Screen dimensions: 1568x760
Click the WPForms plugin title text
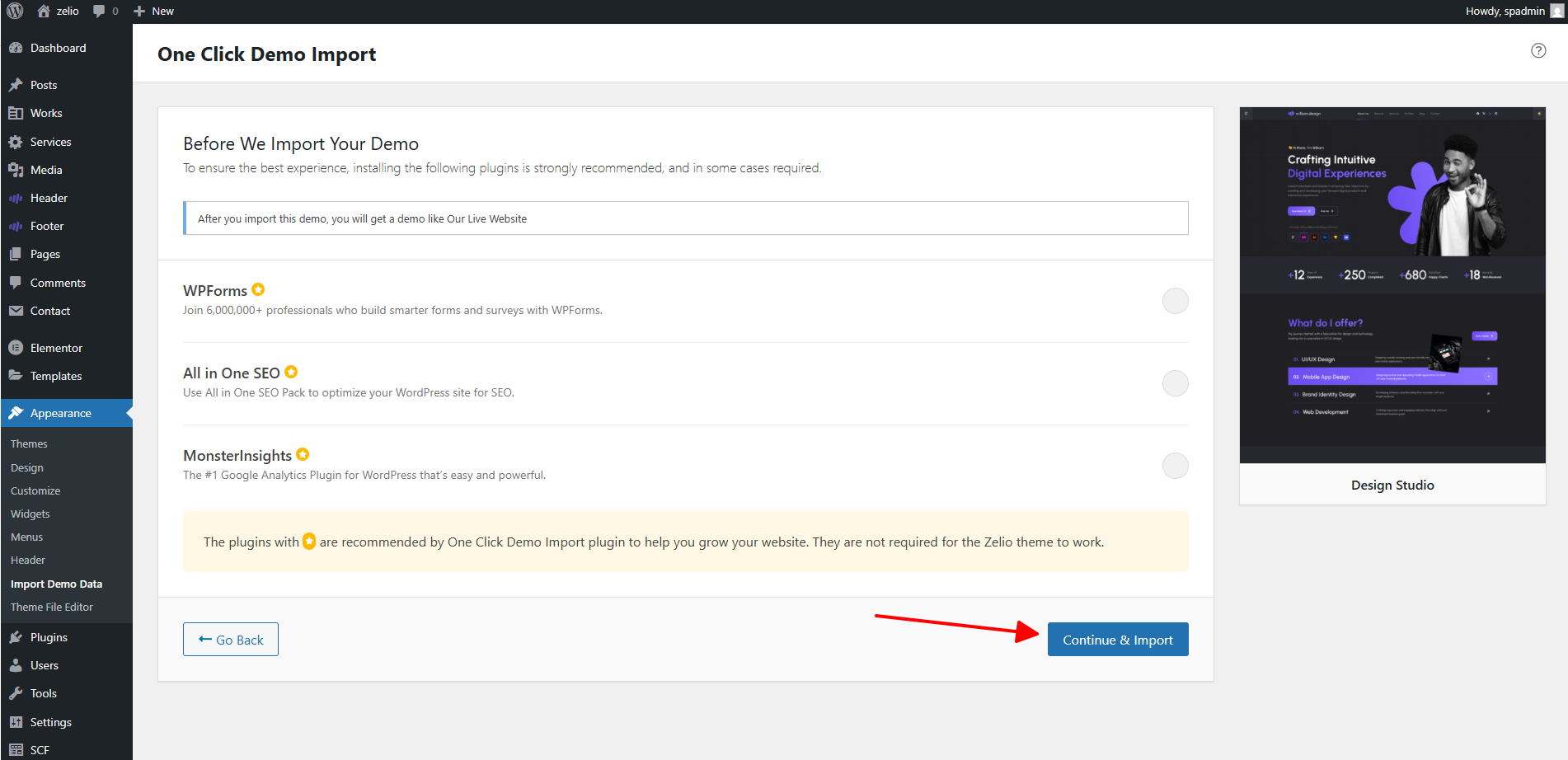(x=215, y=291)
